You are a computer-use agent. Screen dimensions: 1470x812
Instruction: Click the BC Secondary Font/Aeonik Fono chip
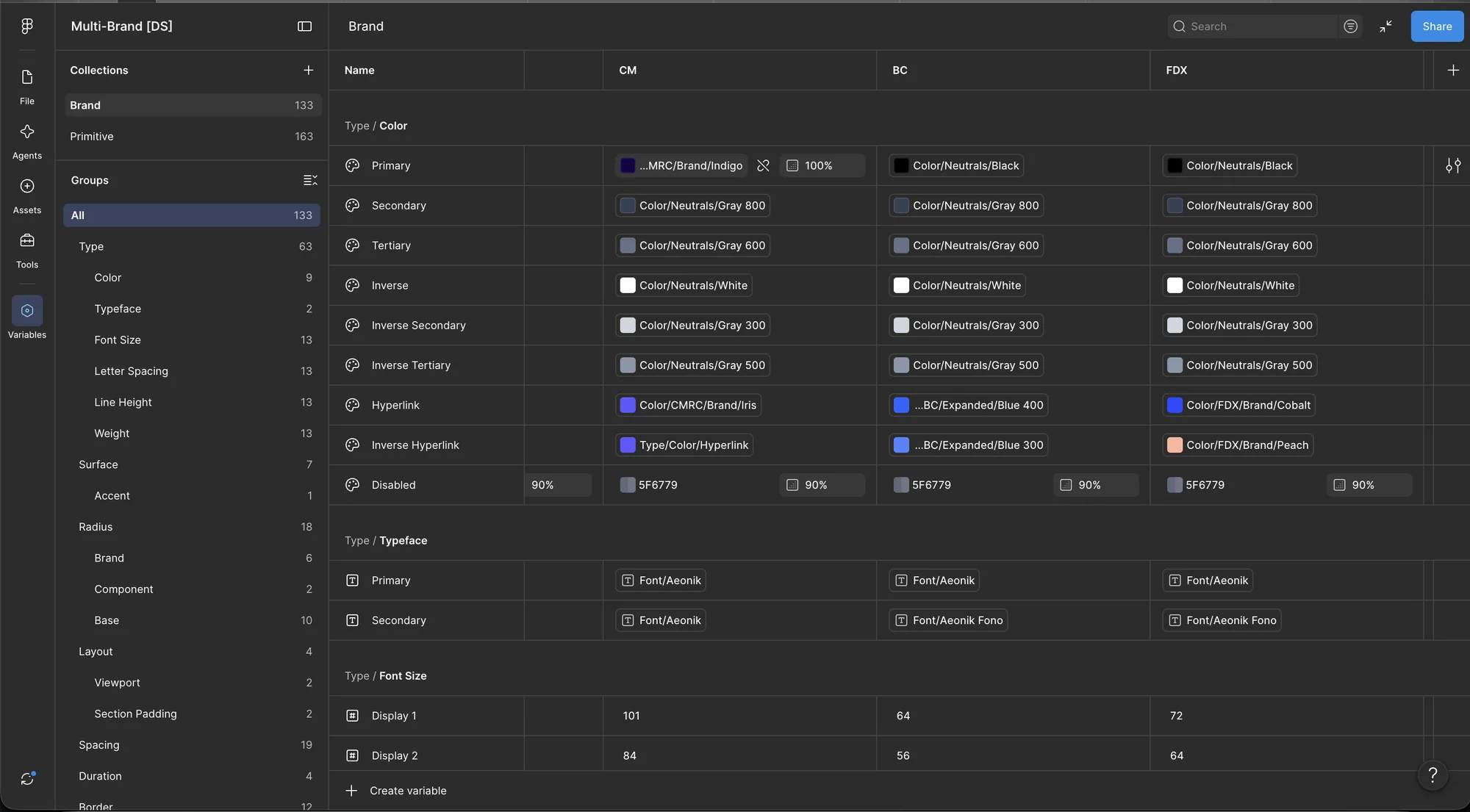click(948, 620)
